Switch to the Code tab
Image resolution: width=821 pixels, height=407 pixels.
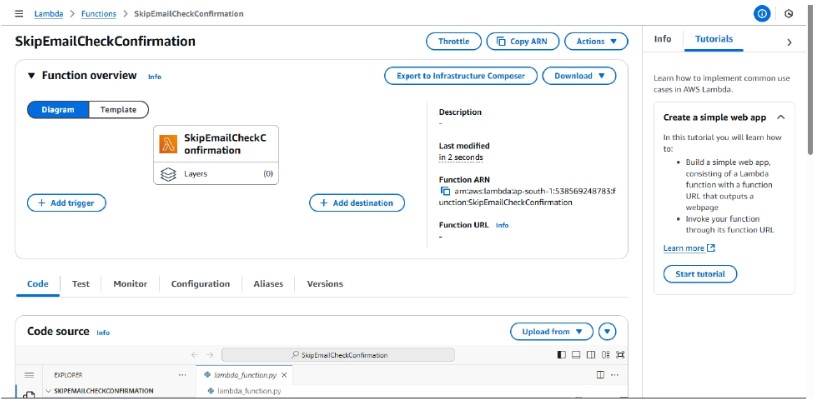coord(38,284)
